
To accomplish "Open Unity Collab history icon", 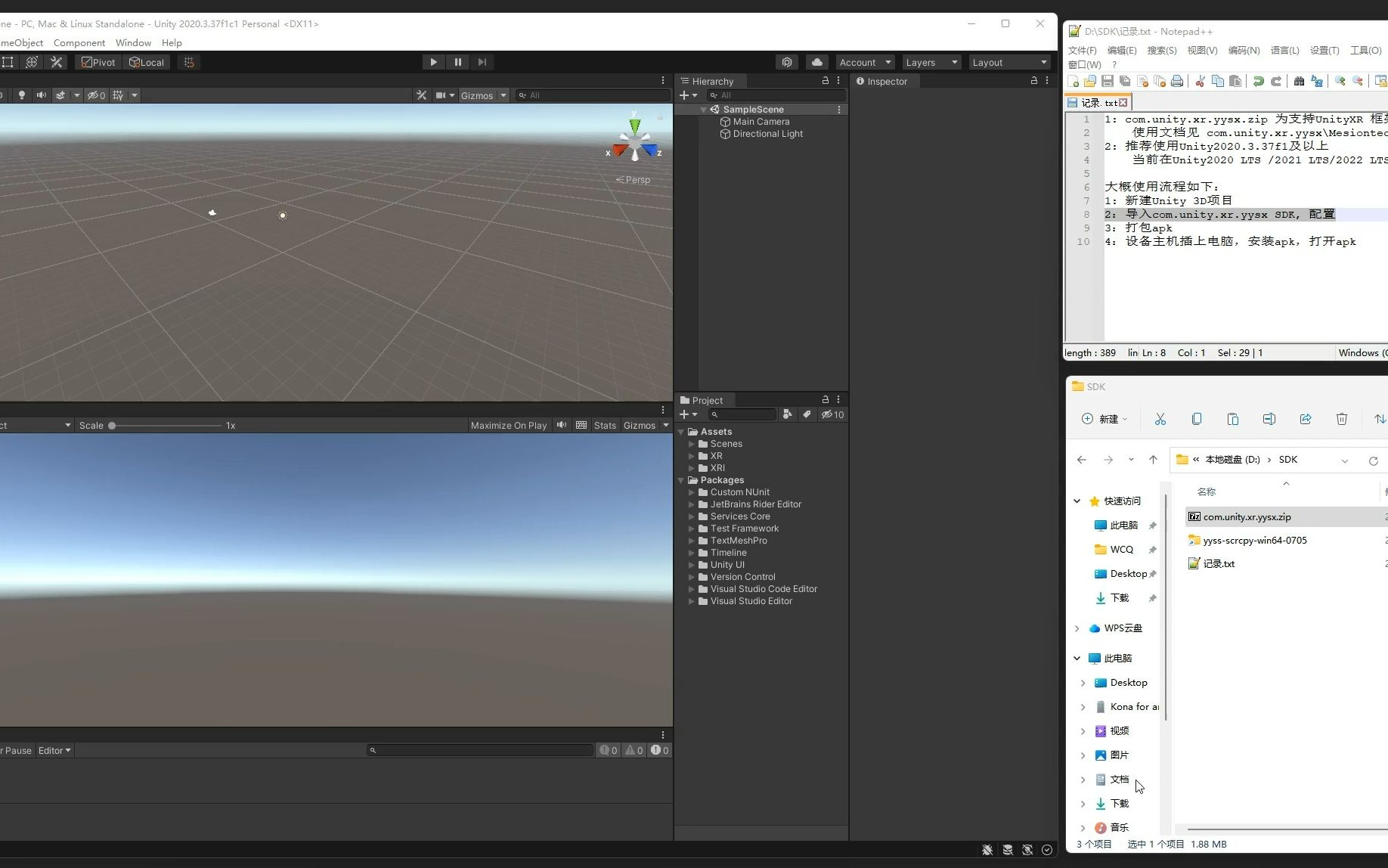I will point(787,62).
